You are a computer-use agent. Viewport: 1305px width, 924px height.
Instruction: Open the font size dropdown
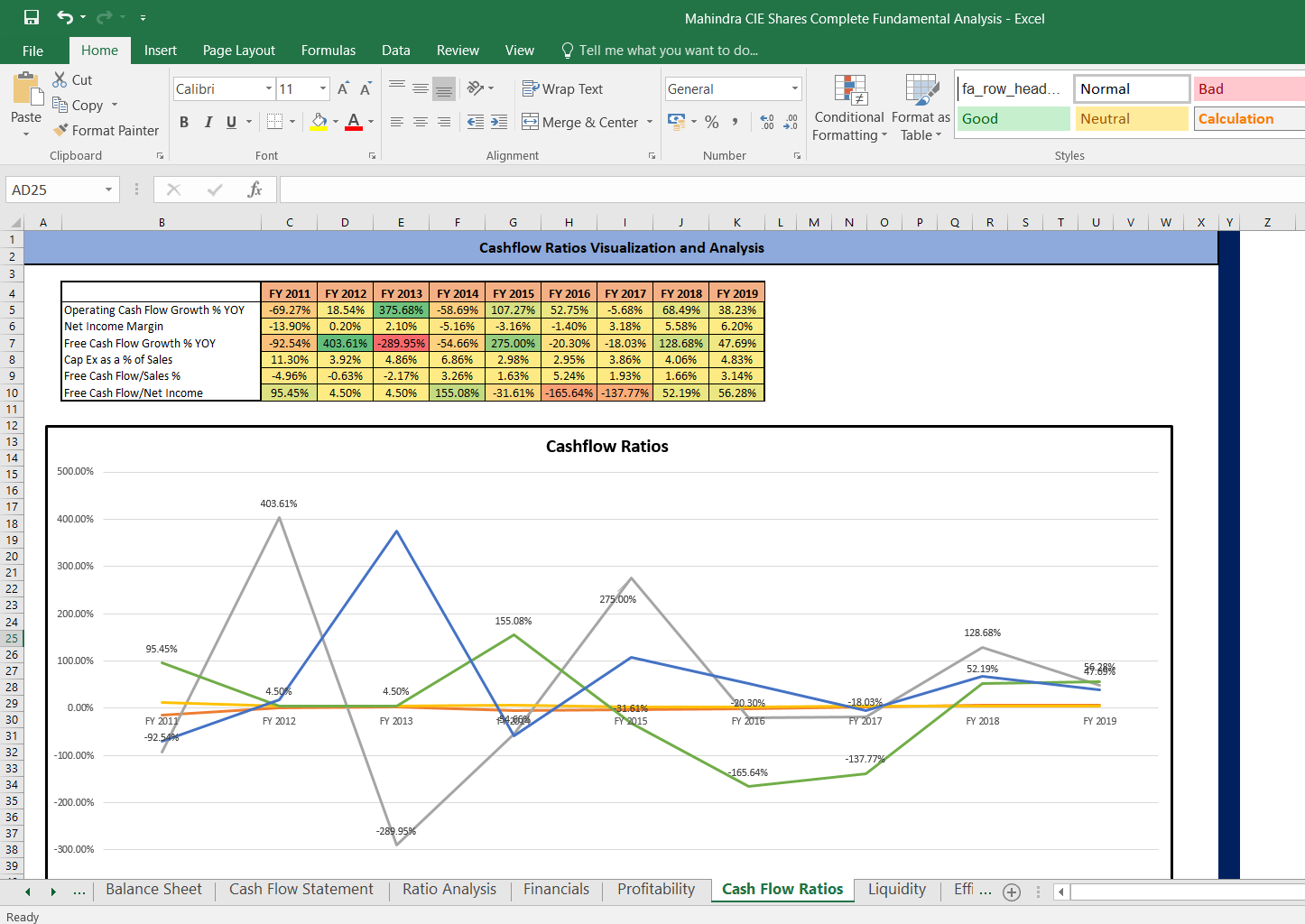point(323,88)
